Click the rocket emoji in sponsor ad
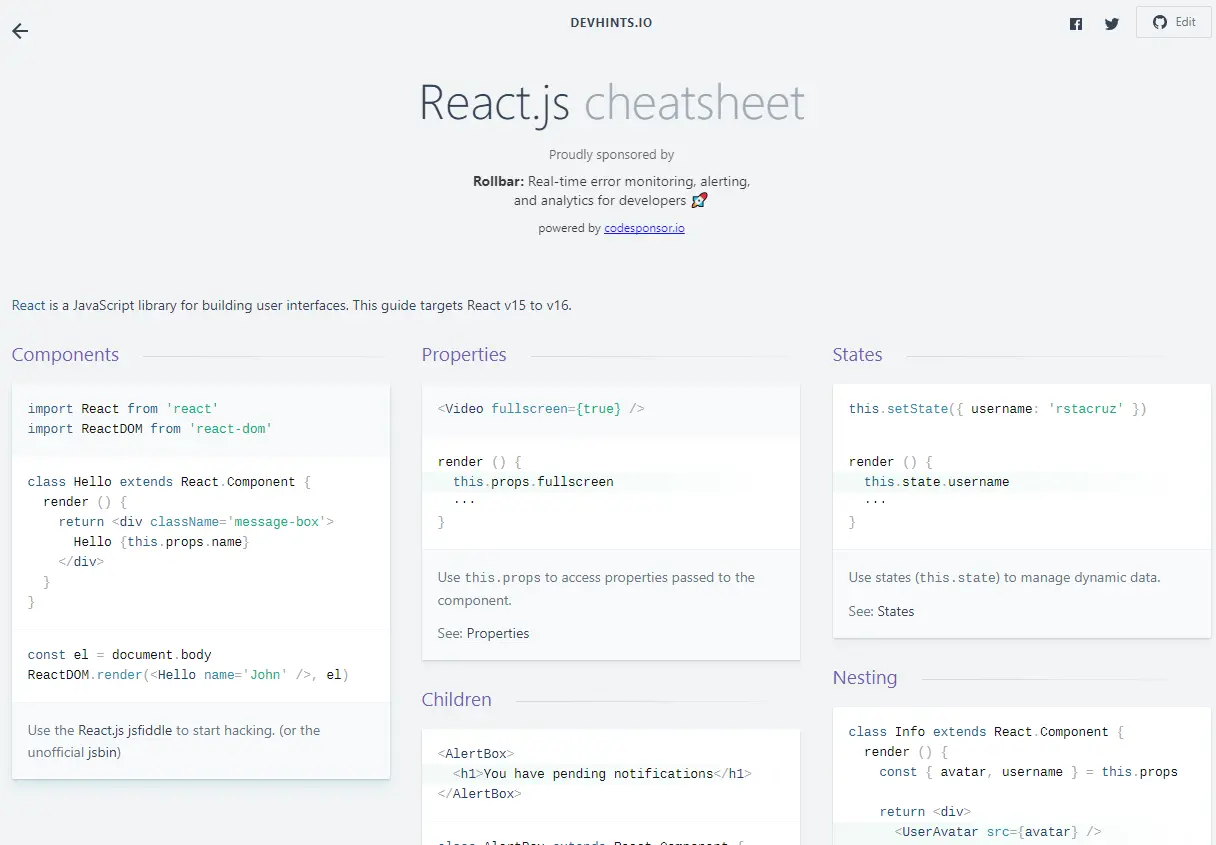The height and width of the screenshot is (845, 1216). [699, 200]
